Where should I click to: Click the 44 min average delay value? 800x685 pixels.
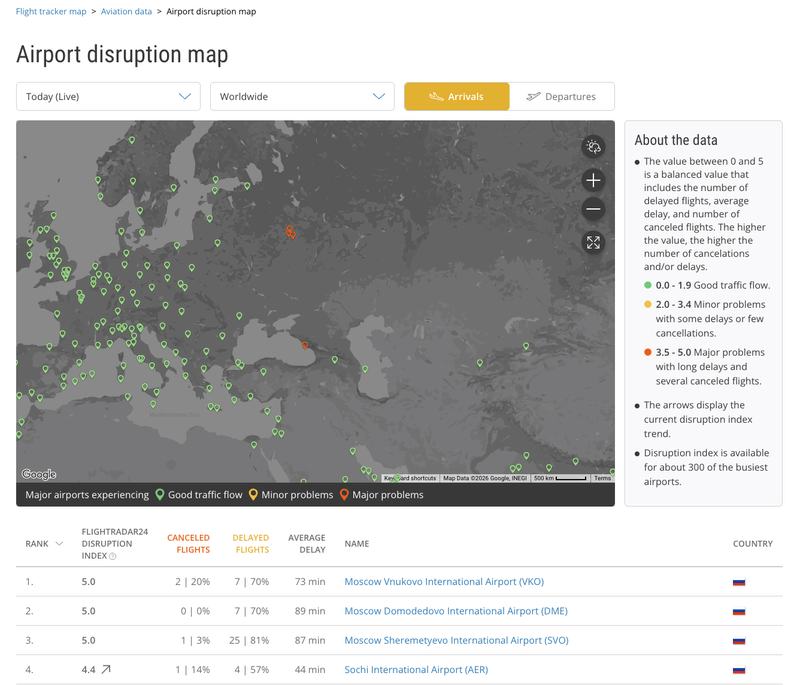[310, 670]
